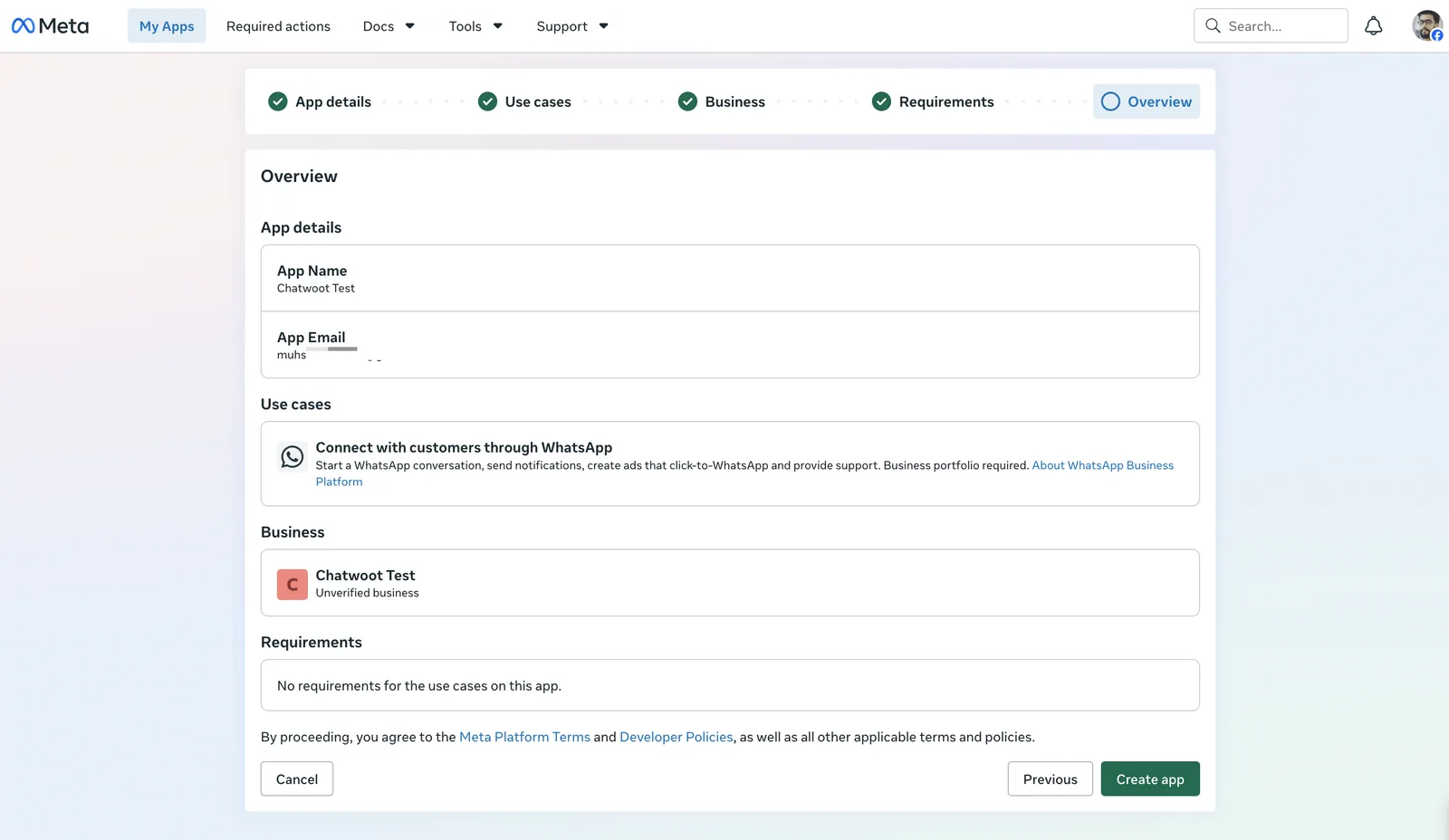The width and height of the screenshot is (1449, 840).
Task: Open the user profile avatar menu
Action: [1427, 25]
